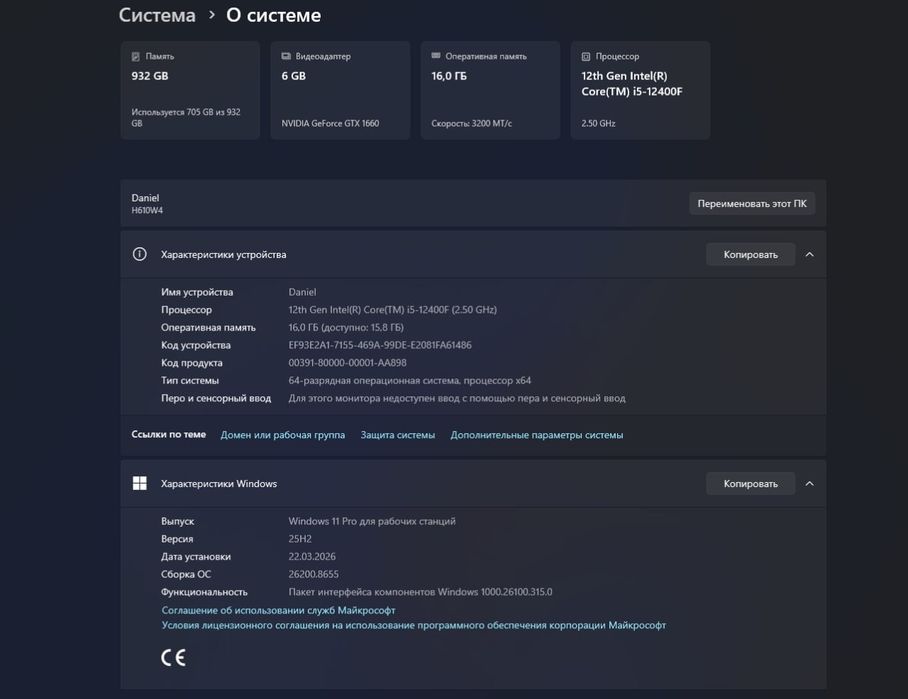Click the H610W4 model text
Viewport: 908px width, 699px height.
click(x=147, y=210)
